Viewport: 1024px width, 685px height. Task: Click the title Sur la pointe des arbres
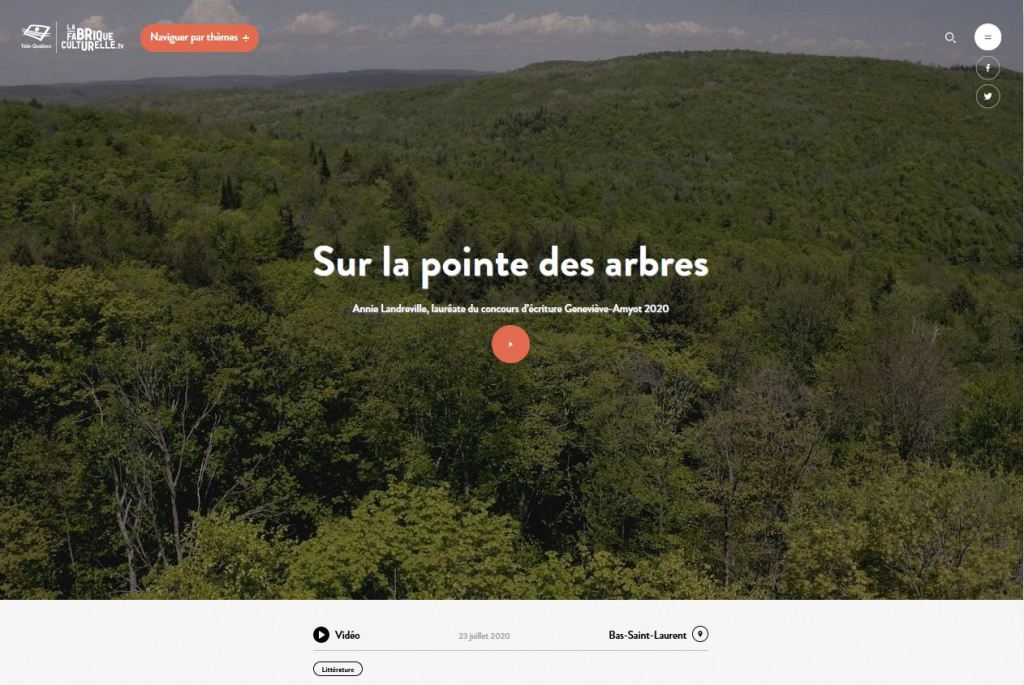[x=511, y=264]
